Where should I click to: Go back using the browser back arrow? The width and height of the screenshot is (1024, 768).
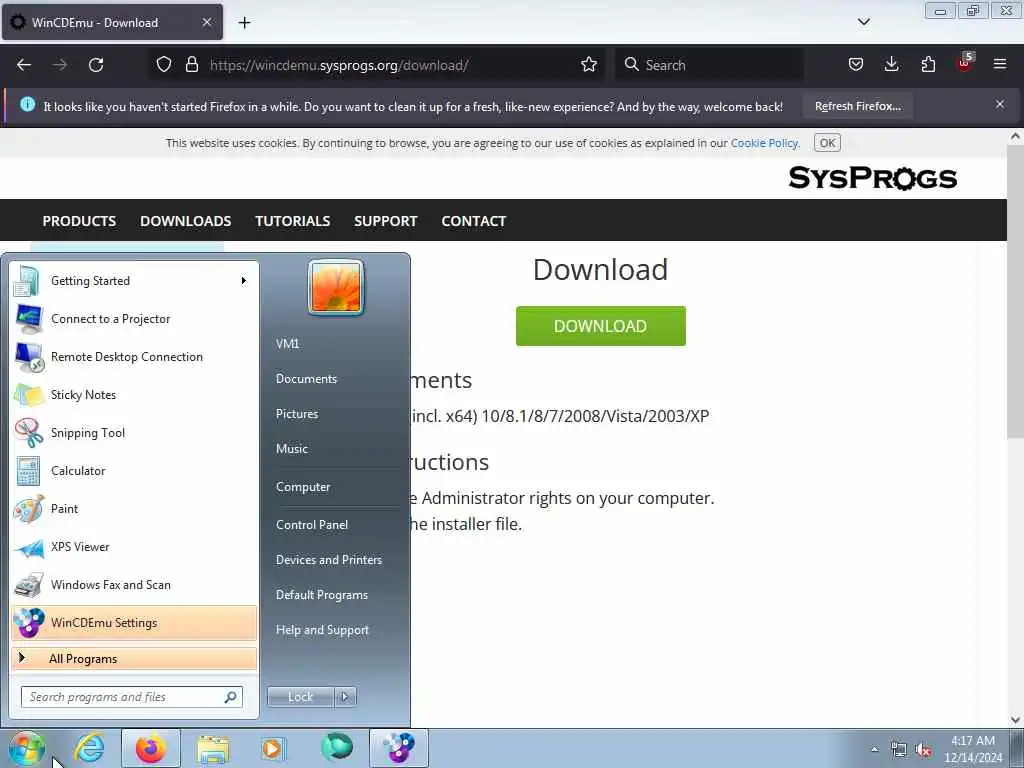(24, 65)
